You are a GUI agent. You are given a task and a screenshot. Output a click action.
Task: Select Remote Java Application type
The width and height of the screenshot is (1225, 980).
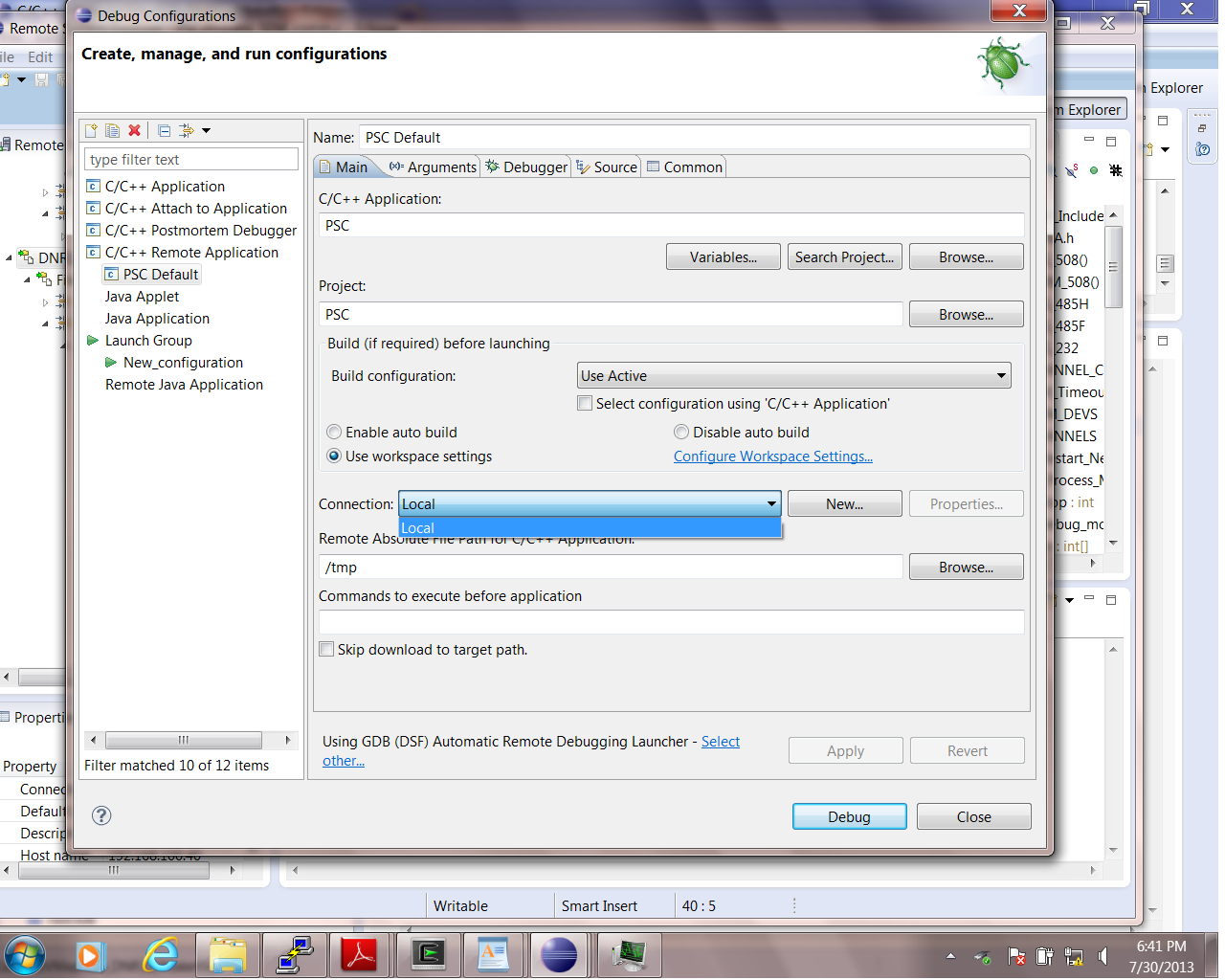(x=184, y=385)
